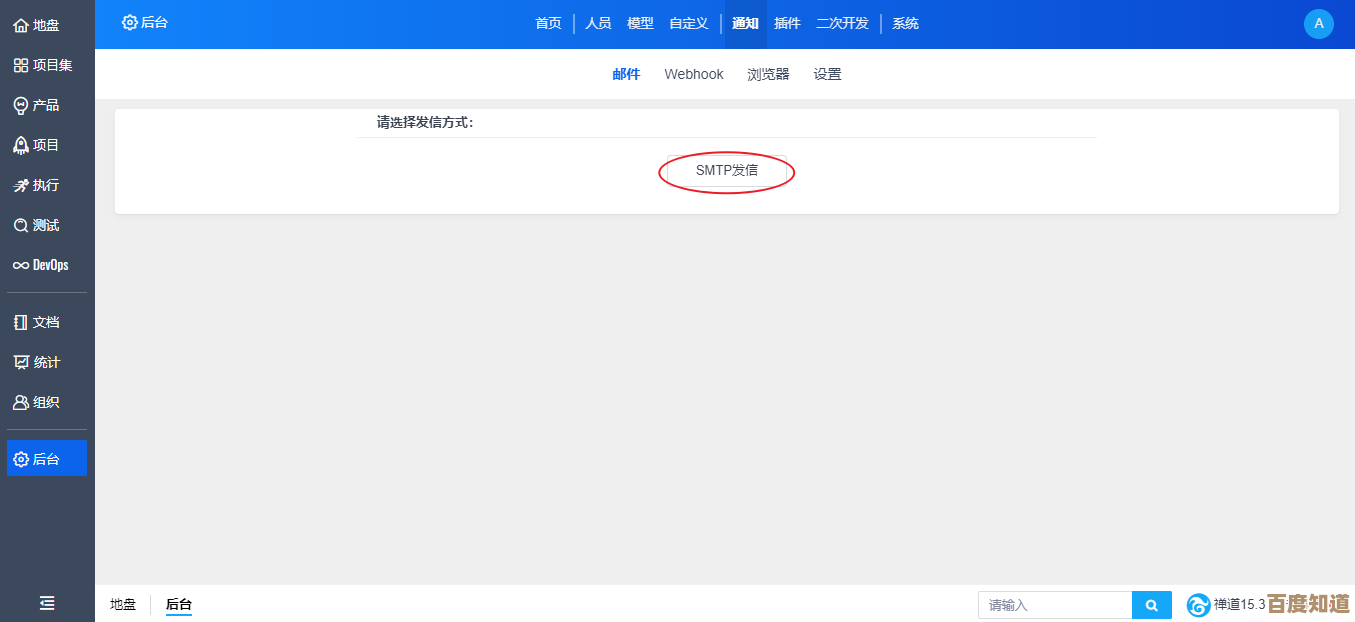The width and height of the screenshot is (1355, 622).
Task: Open the 自定义 menu item
Action: [x=688, y=23]
